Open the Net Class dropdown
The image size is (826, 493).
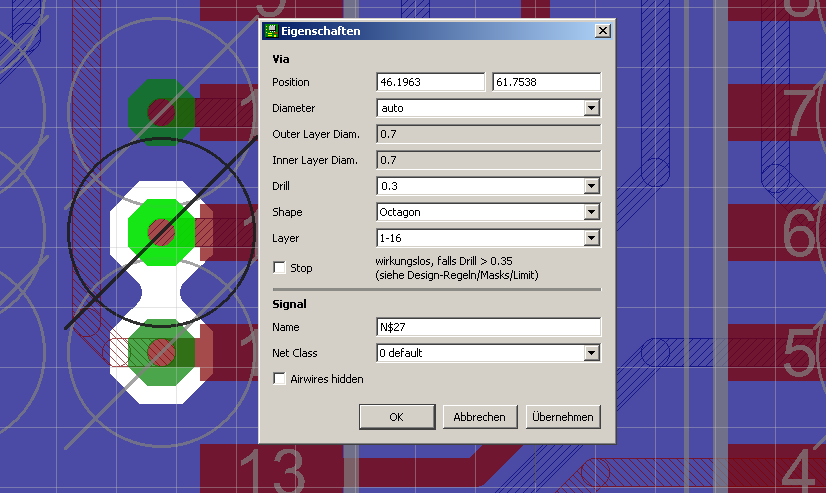(x=591, y=353)
